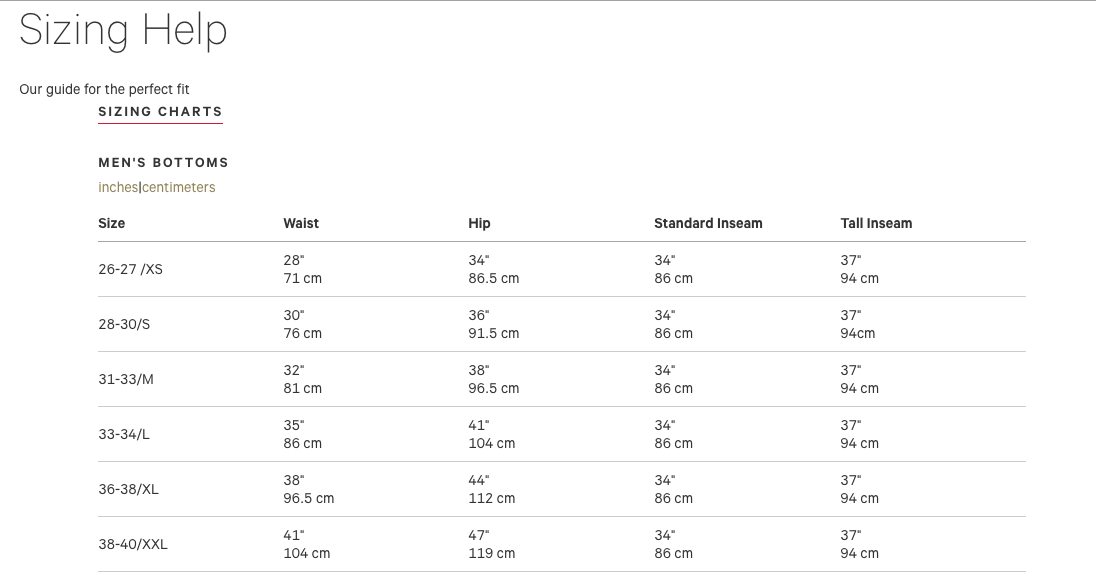Select the 28-30/S size row

[x=124, y=324]
